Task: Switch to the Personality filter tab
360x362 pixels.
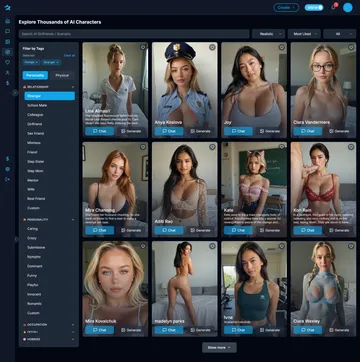Action: point(35,75)
